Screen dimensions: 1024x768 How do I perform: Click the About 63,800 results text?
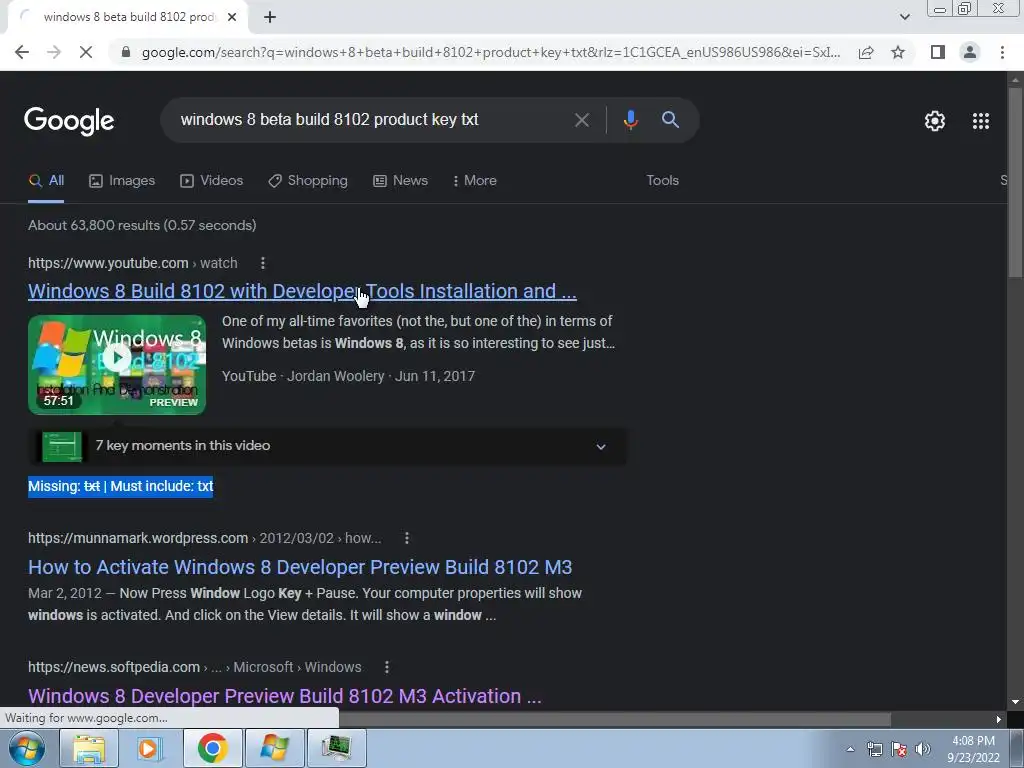[x=142, y=225]
